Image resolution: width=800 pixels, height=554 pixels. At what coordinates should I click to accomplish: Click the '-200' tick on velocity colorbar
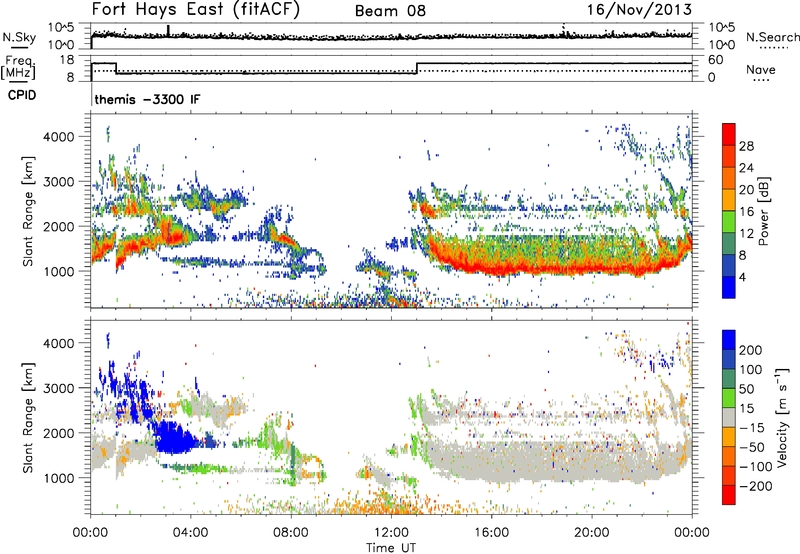(x=756, y=486)
